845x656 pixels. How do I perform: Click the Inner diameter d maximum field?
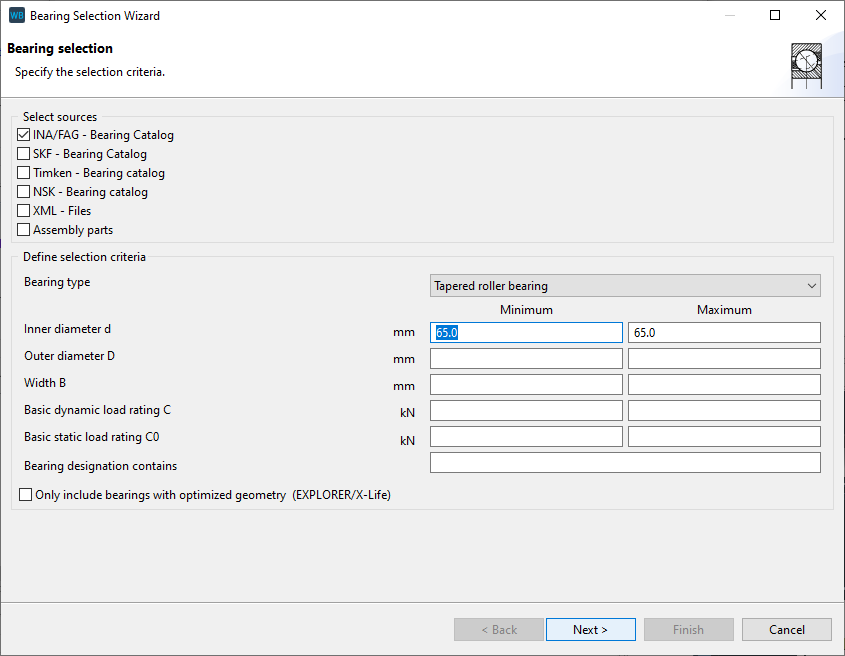[x=724, y=333]
